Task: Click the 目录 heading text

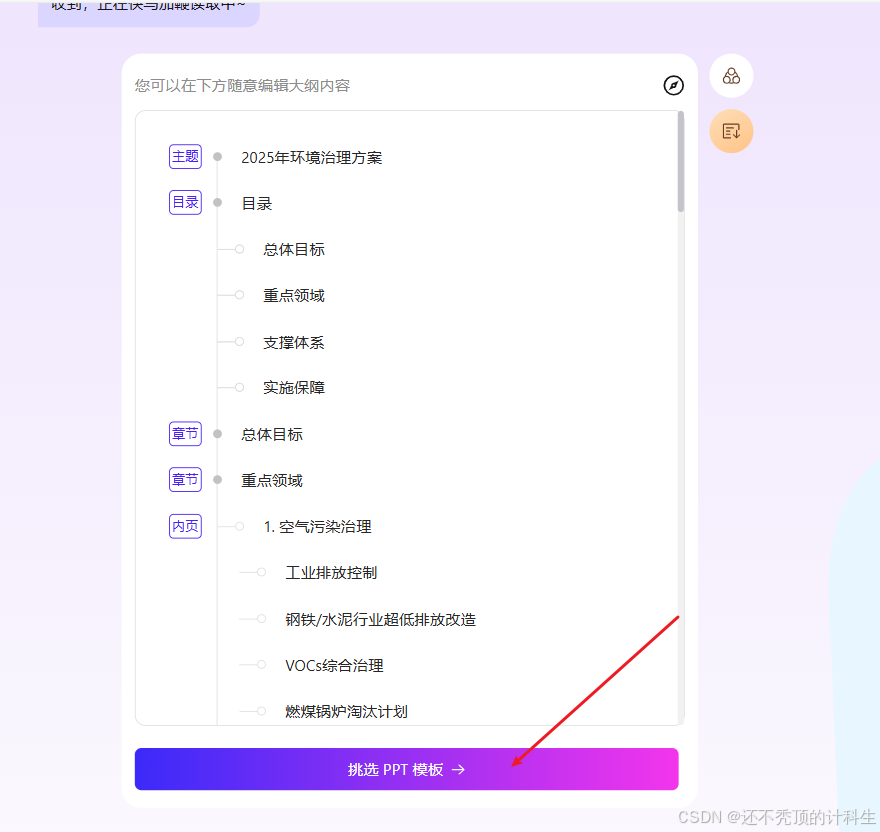Action: click(x=256, y=203)
